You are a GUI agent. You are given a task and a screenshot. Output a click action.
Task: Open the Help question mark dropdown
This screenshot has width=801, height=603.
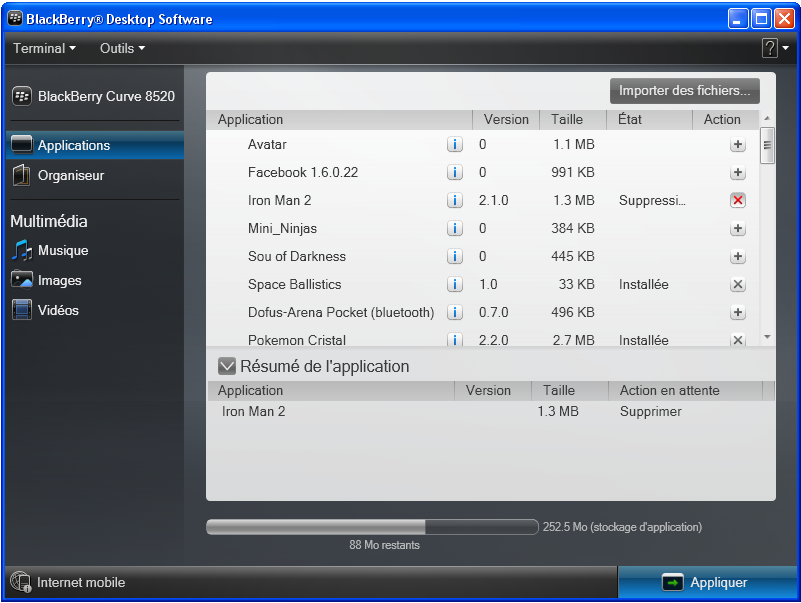pos(775,49)
